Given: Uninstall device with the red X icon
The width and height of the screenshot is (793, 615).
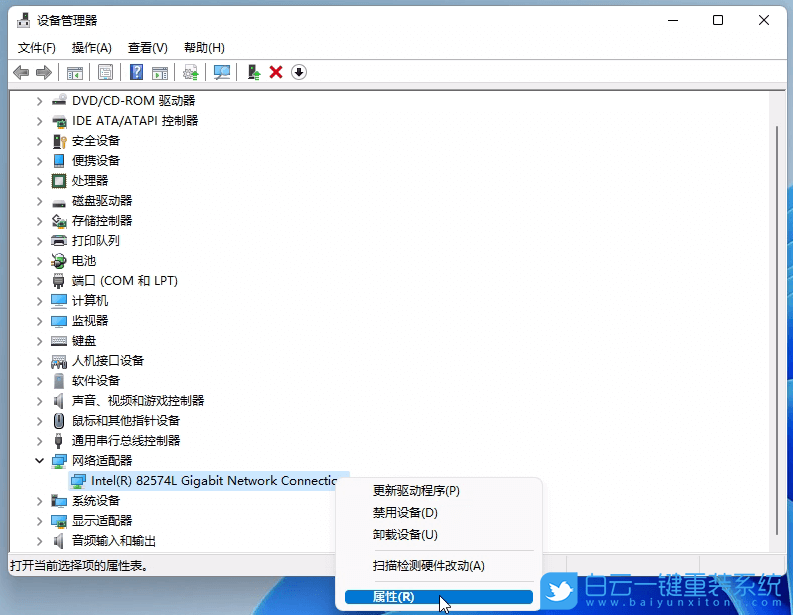Looking at the screenshot, I should coord(276,72).
